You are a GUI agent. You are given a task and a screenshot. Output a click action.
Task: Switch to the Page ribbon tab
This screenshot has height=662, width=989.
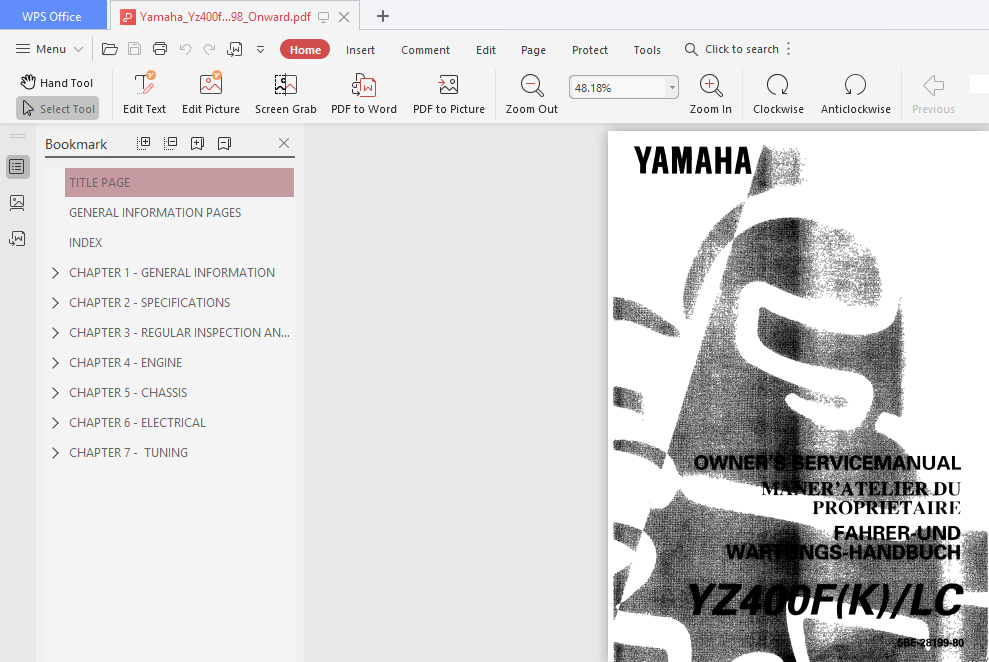click(x=533, y=50)
